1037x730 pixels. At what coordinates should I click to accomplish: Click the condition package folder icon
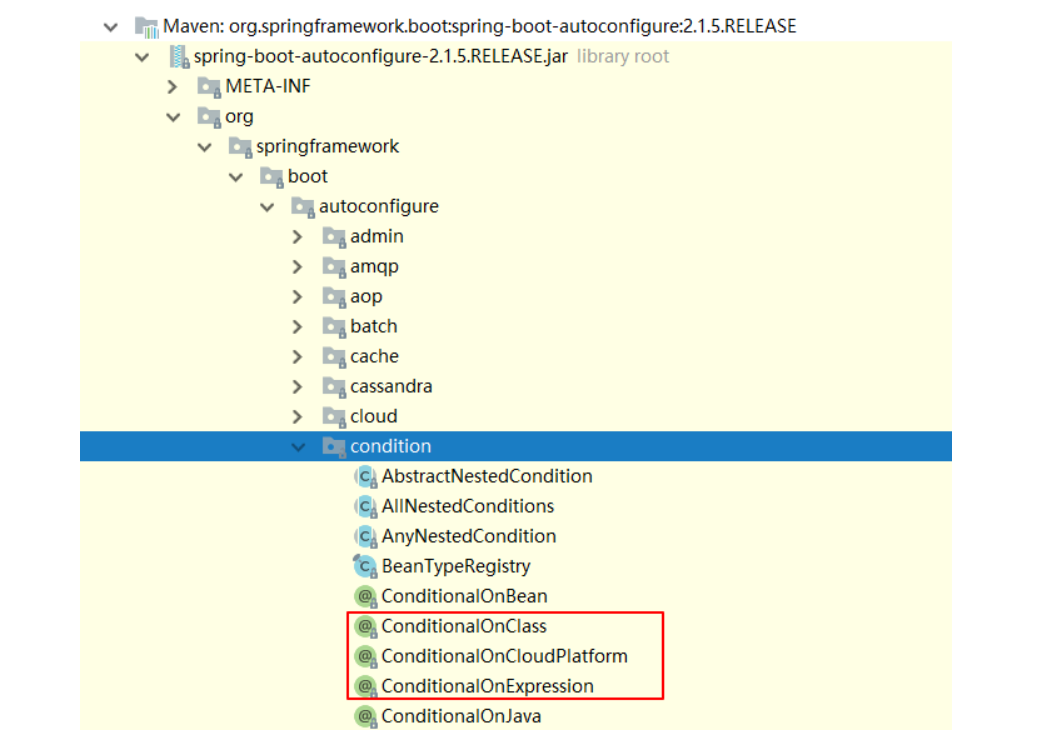point(334,446)
